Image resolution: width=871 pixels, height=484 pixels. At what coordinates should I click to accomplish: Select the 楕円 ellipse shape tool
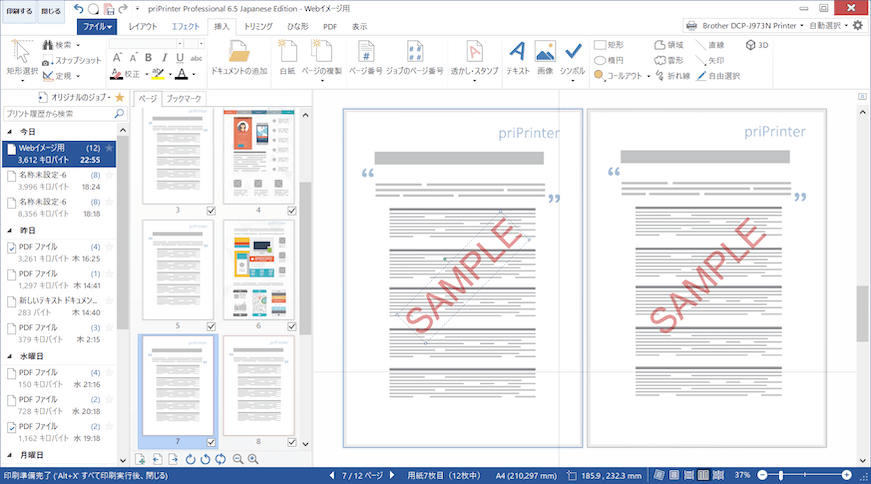pos(609,60)
